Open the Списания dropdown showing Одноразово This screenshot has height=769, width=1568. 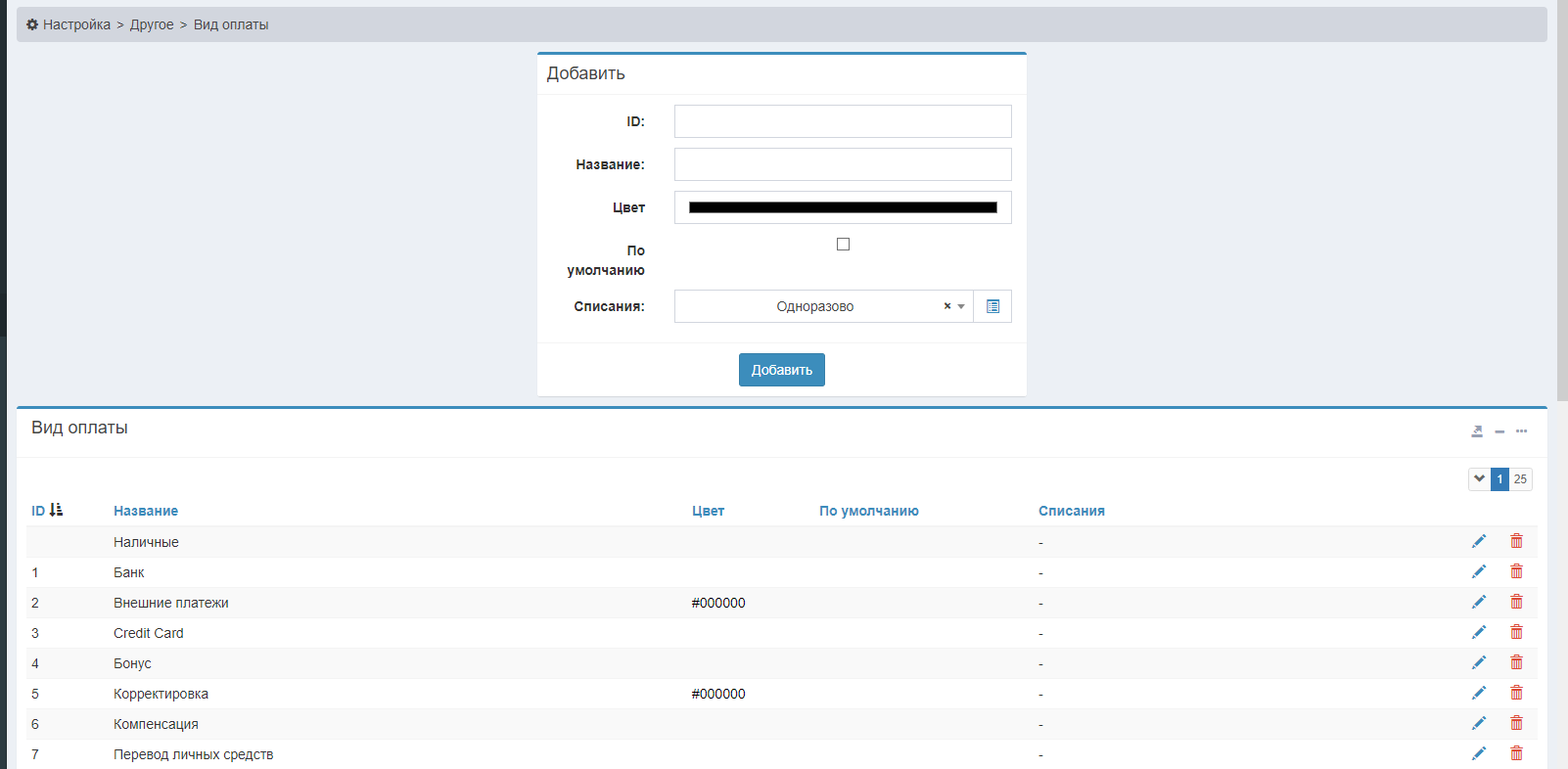pyautogui.click(x=814, y=306)
